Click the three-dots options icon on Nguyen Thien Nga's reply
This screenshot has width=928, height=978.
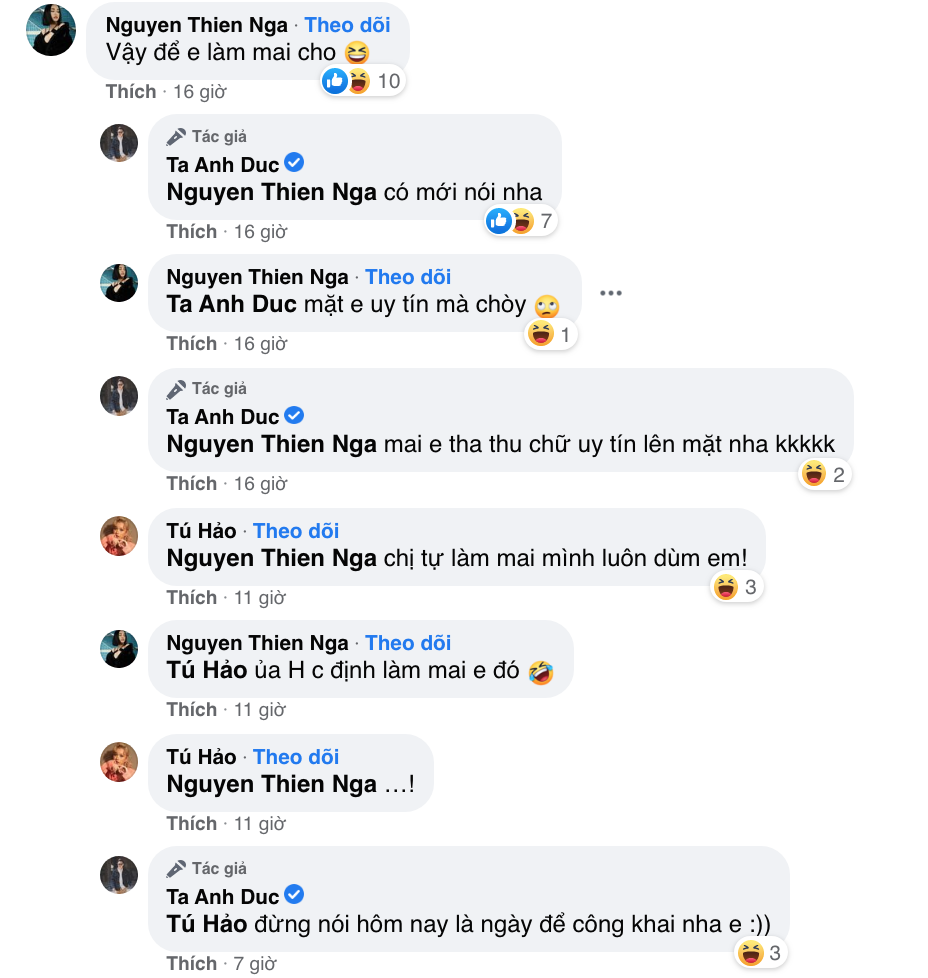[611, 293]
